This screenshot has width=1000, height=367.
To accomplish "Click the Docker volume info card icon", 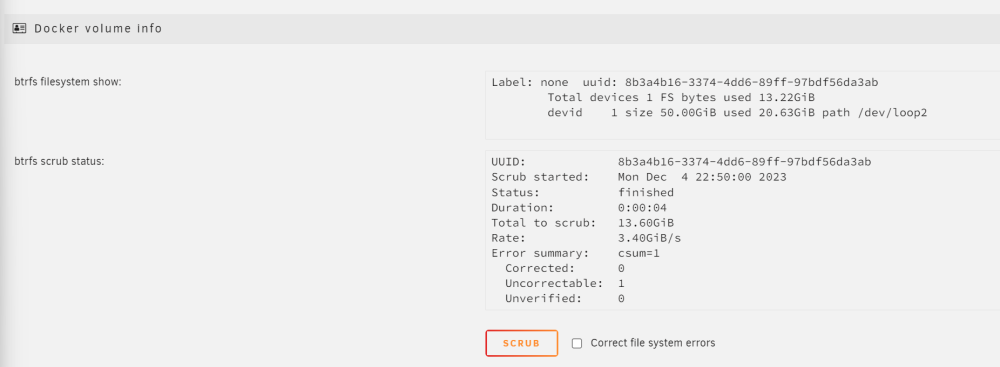I will click(19, 28).
